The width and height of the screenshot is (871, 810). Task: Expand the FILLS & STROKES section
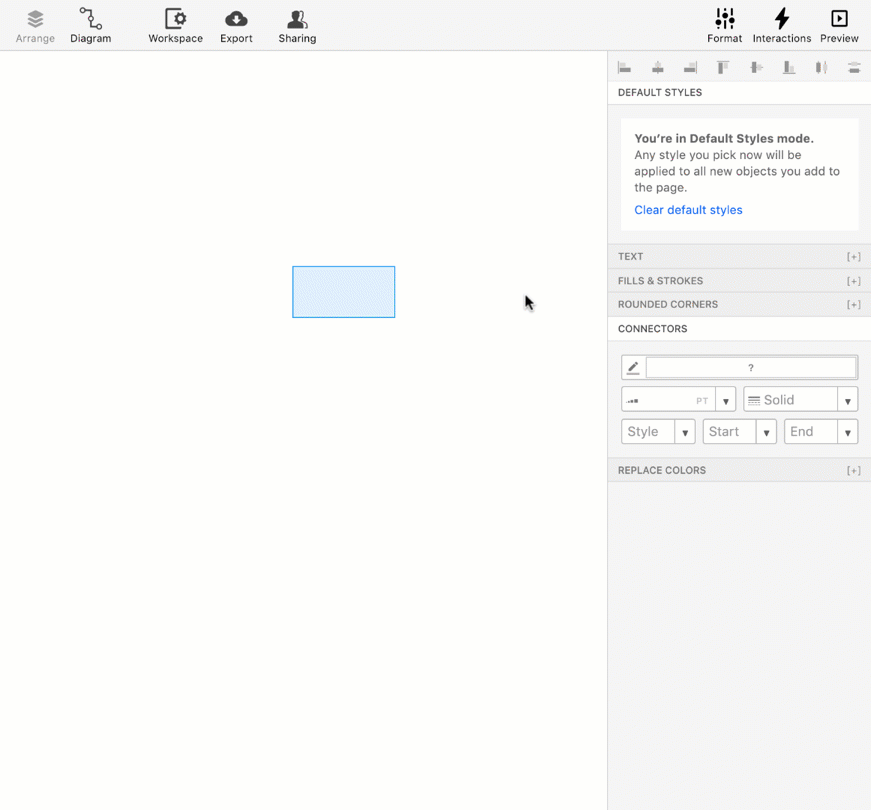[854, 281]
